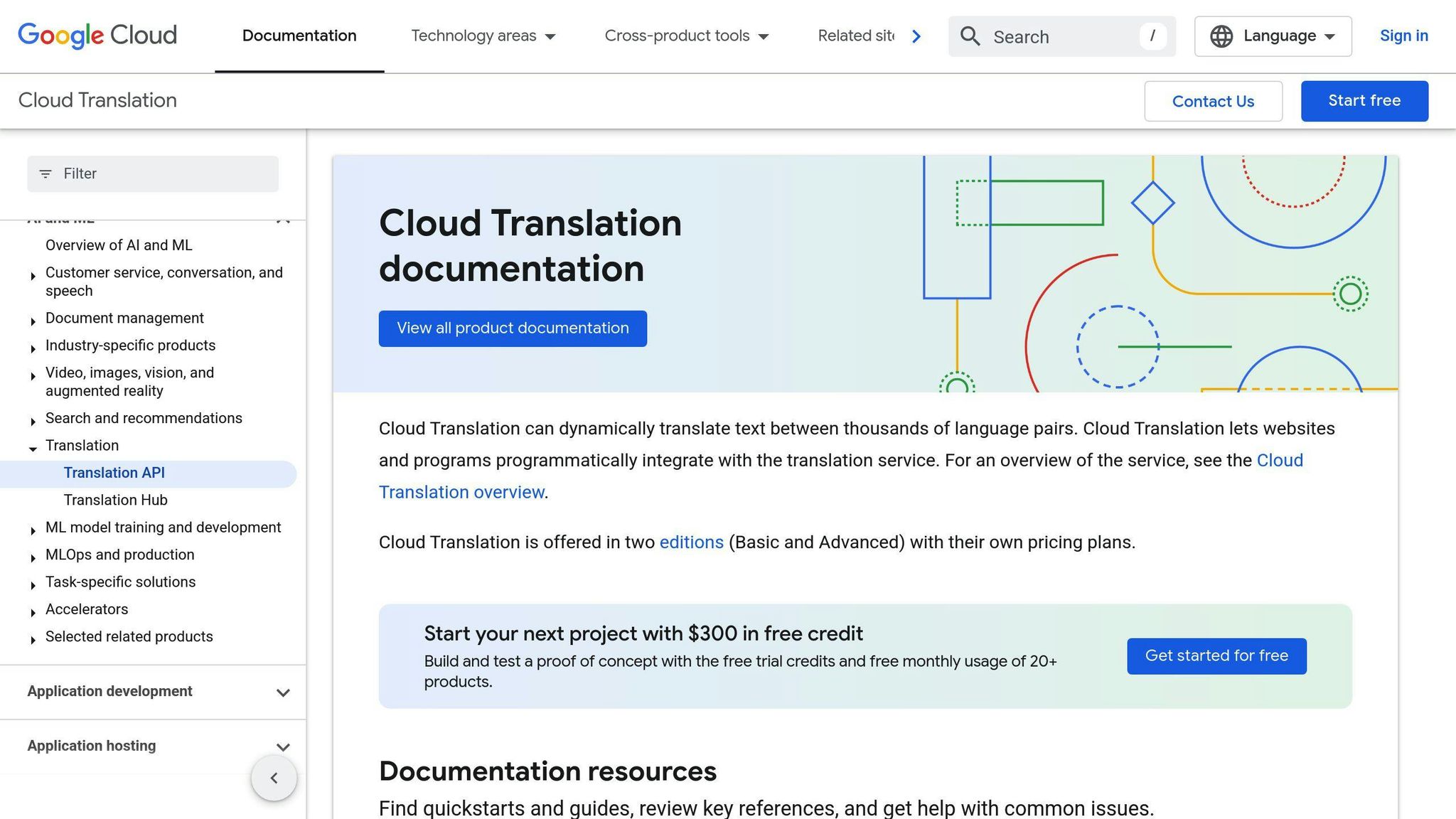The width and height of the screenshot is (1456, 819).
Task: Select the Documentation tab
Action: [299, 36]
